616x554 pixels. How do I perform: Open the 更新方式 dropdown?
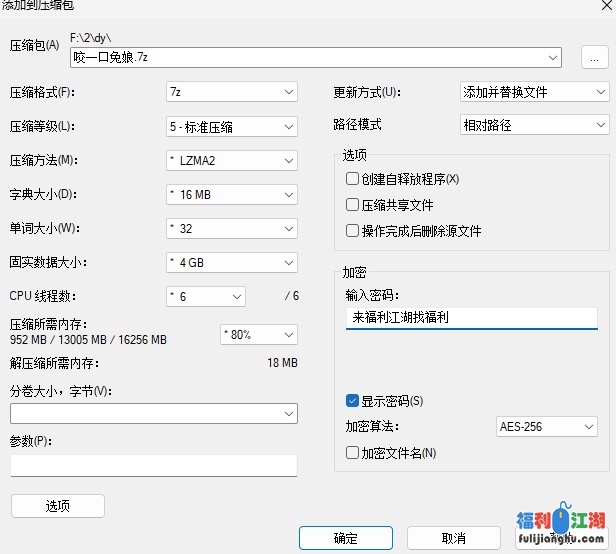534,92
